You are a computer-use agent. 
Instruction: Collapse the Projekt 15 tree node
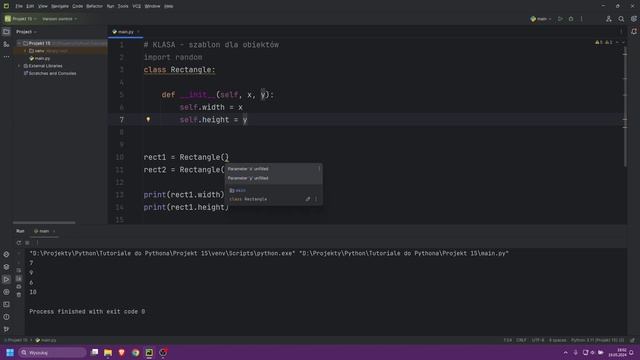19,43
